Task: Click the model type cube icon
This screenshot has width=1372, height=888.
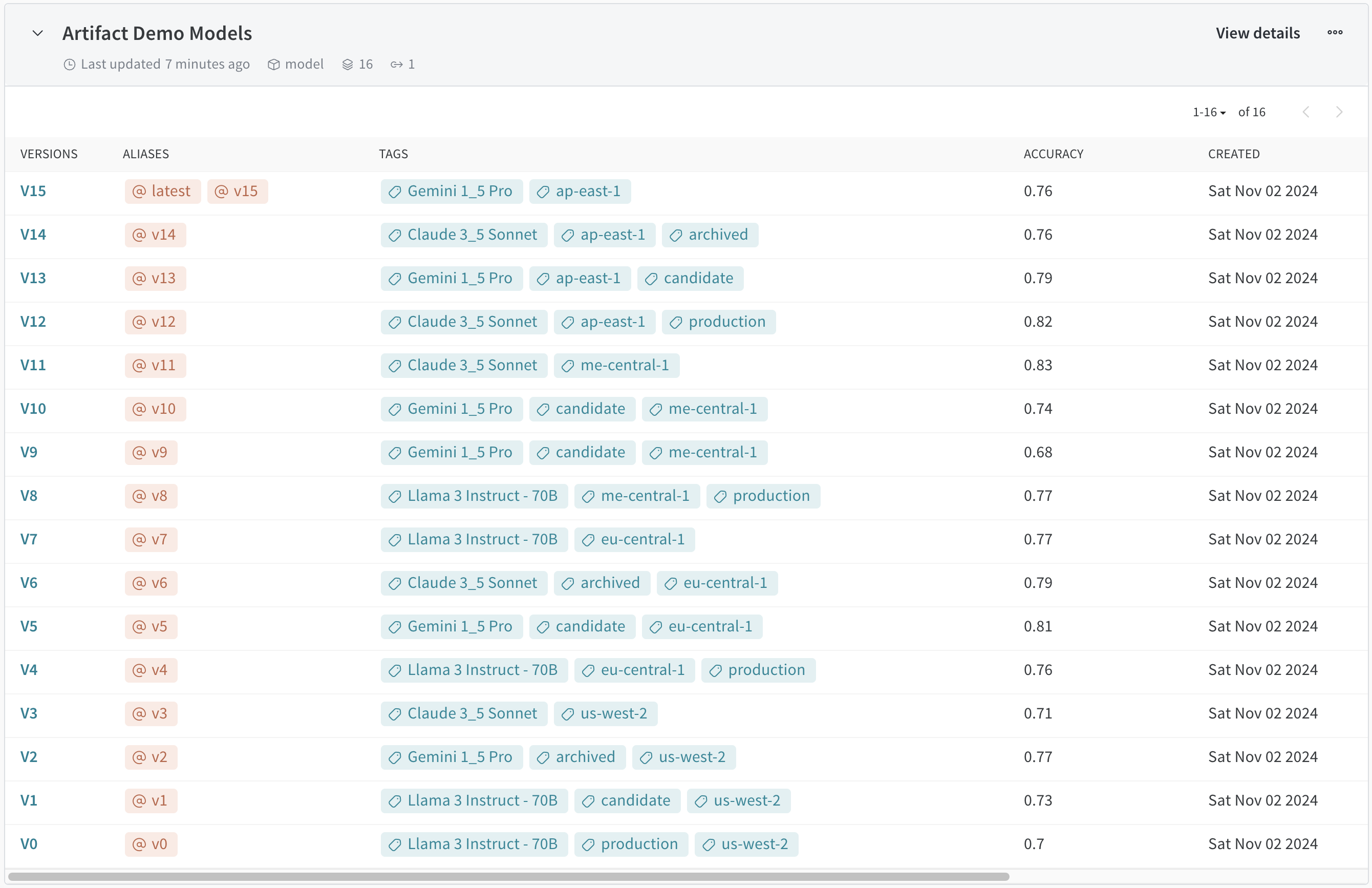Action: (x=274, y=65)
